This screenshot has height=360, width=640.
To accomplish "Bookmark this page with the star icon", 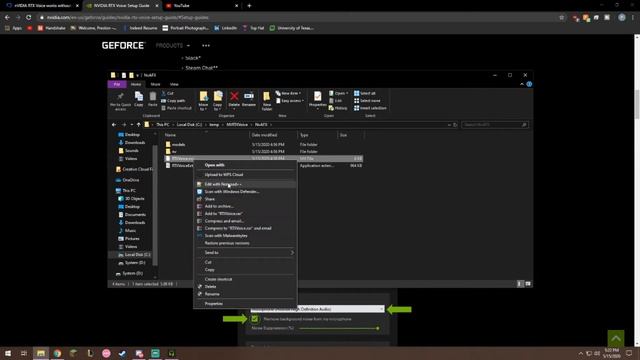I will pos(562,17).
